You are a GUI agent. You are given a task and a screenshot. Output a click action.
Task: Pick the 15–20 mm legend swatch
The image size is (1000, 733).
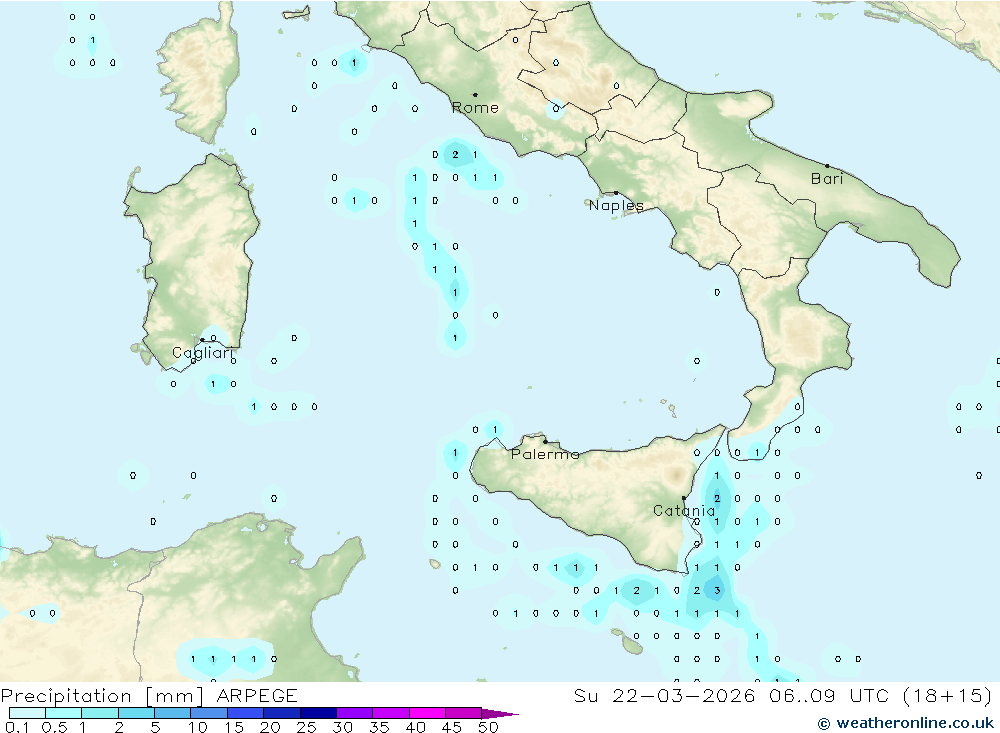point(246,713)
